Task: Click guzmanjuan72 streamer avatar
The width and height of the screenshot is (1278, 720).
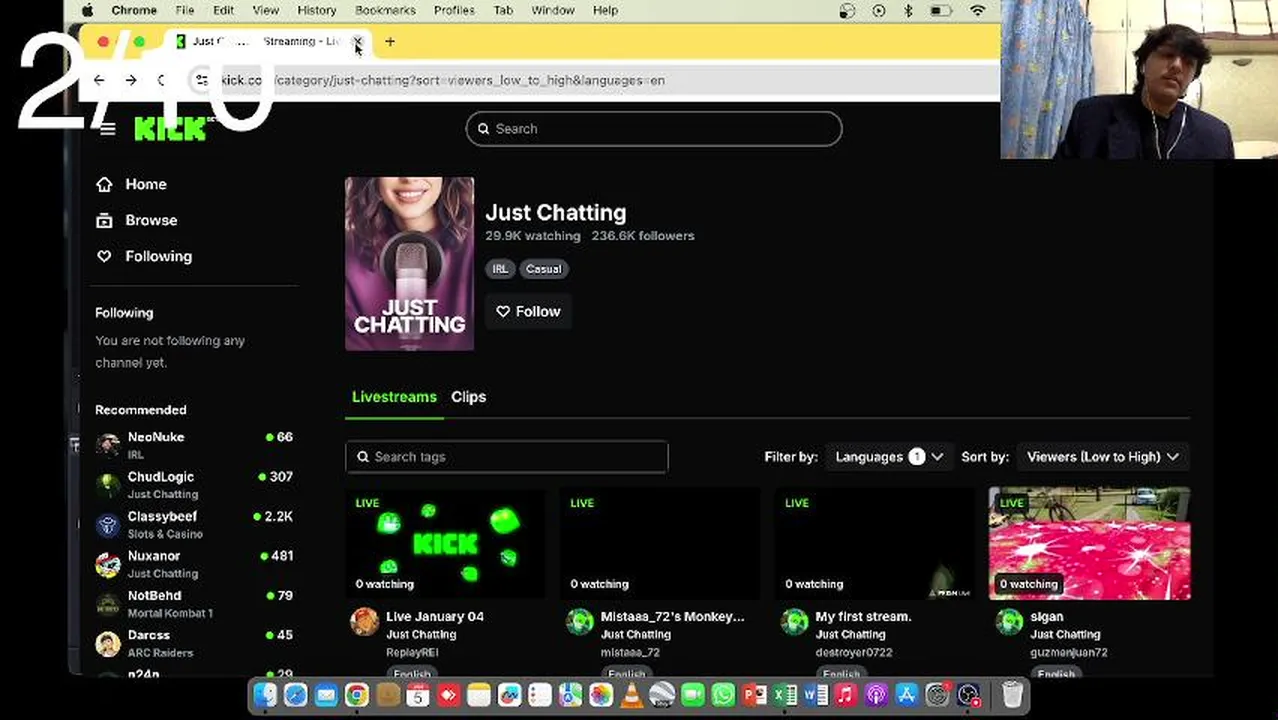Action: [1010, 621]
